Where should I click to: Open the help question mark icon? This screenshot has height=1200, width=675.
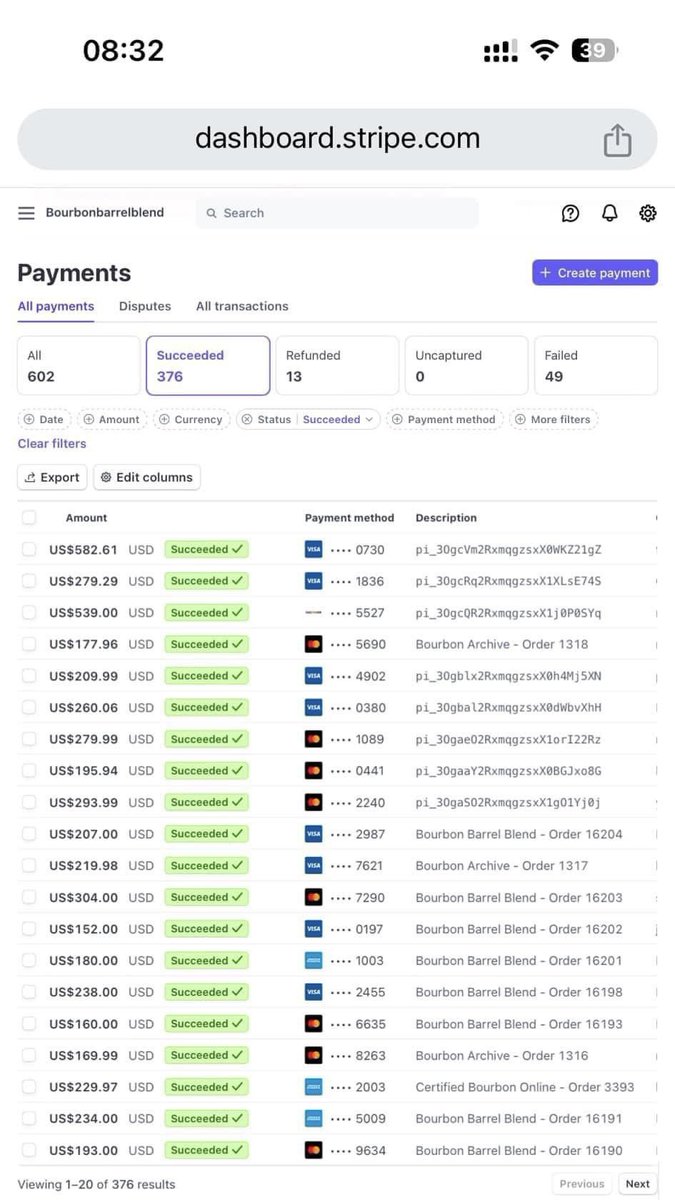pos(571,213)
